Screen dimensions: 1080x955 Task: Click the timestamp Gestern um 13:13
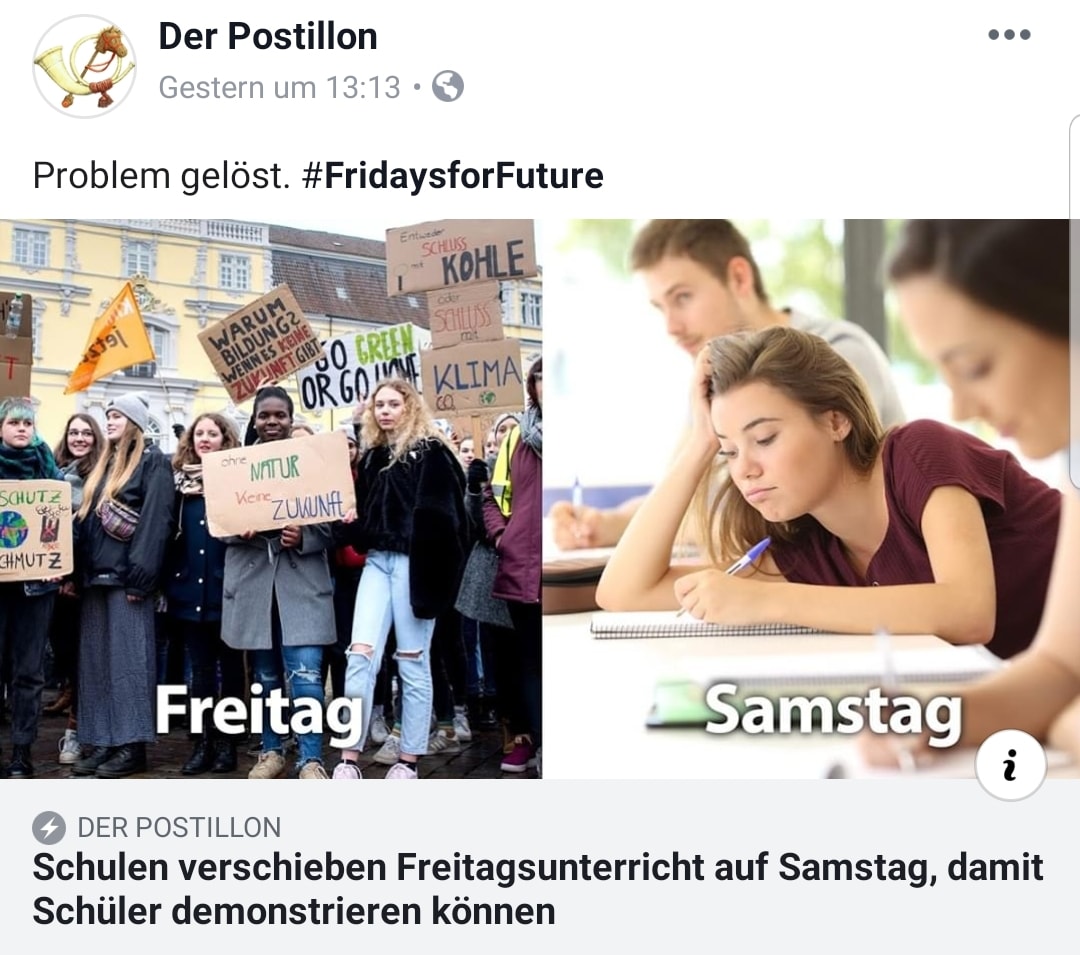click(279, 88)
